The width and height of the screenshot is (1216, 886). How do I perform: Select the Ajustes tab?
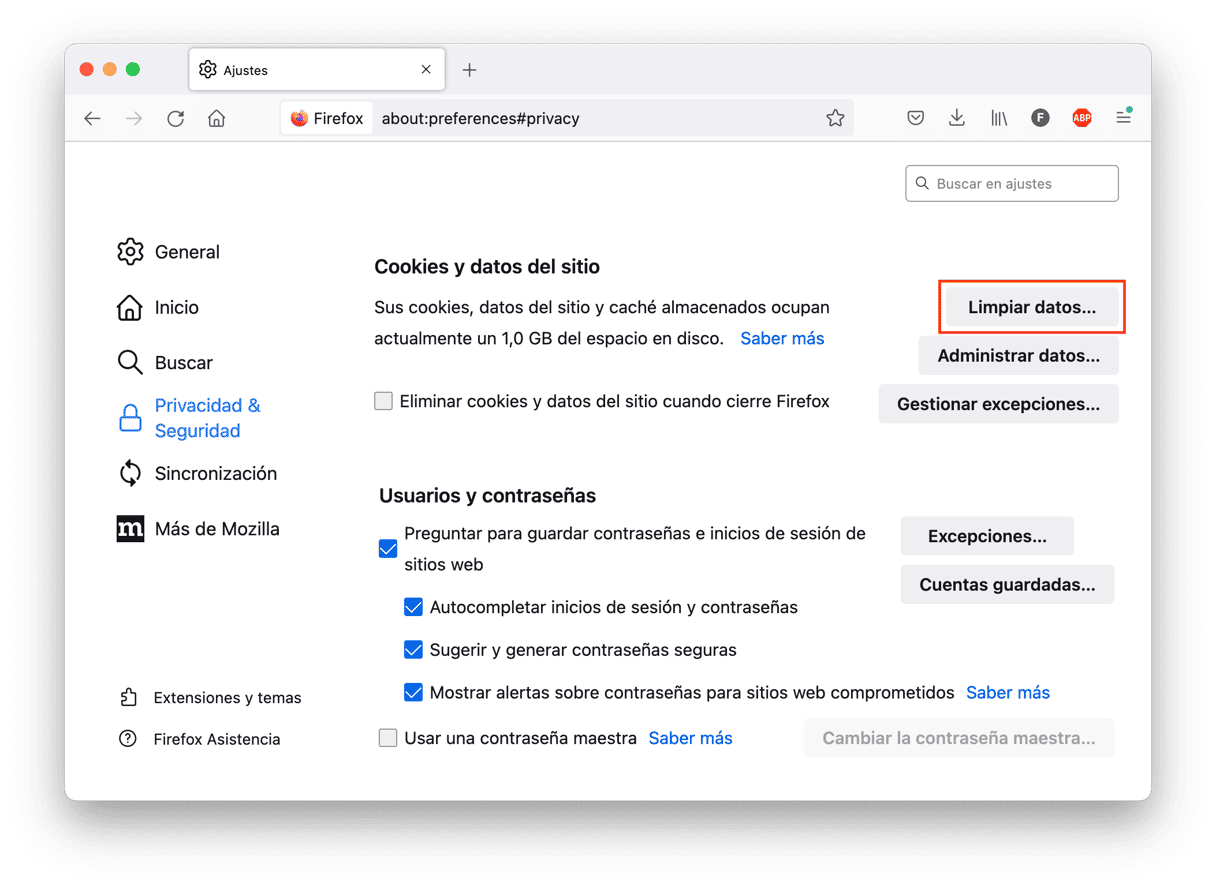(316, 70)
